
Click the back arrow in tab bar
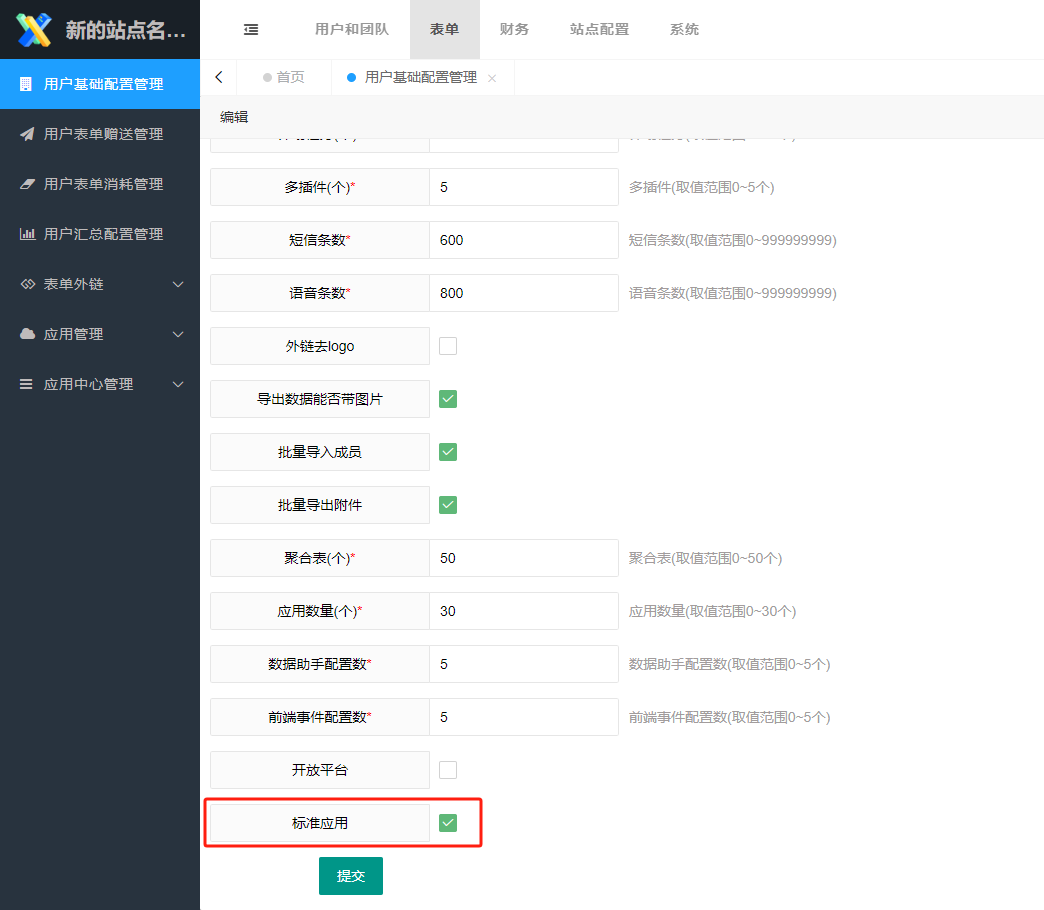pyautogui.click(x=219, y=78)
